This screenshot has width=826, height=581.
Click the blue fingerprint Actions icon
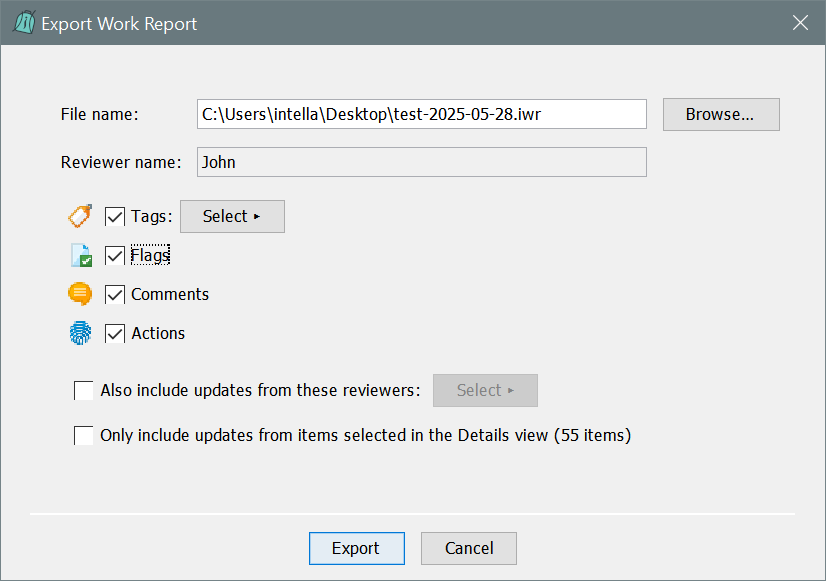[81, 333]
